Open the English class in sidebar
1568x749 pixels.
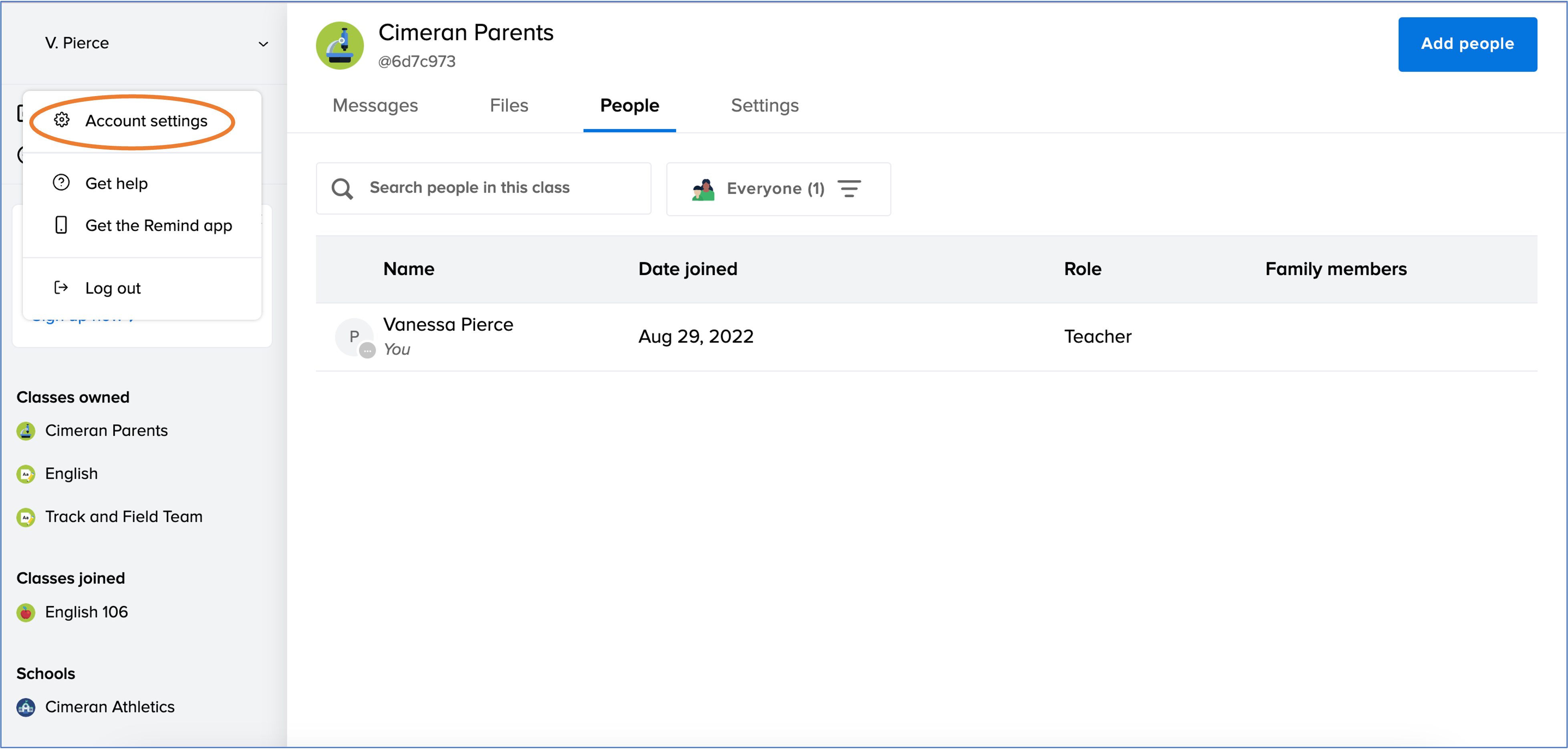[71, 474]
